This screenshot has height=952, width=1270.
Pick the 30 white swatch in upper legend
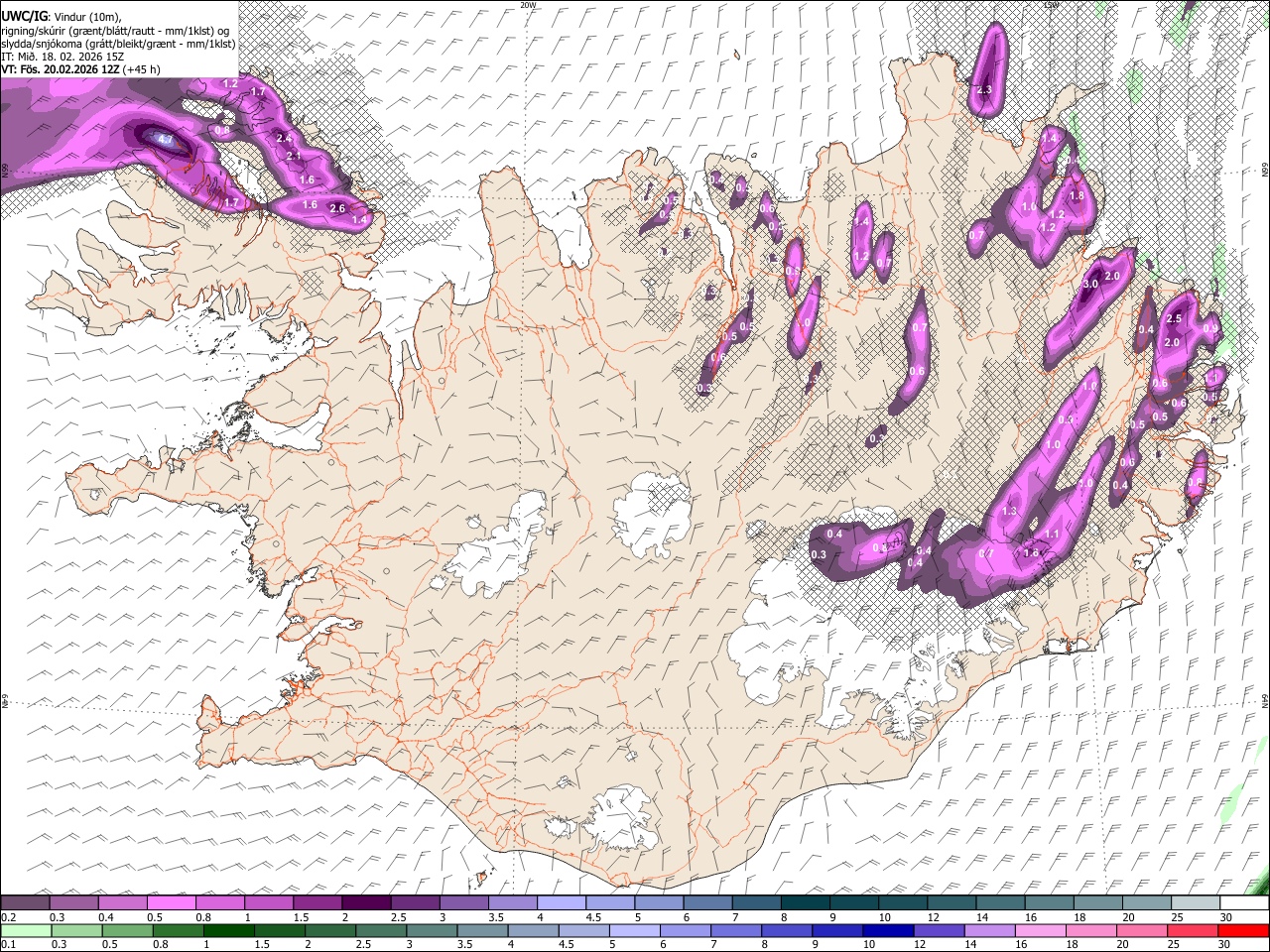coord(1245,903)
